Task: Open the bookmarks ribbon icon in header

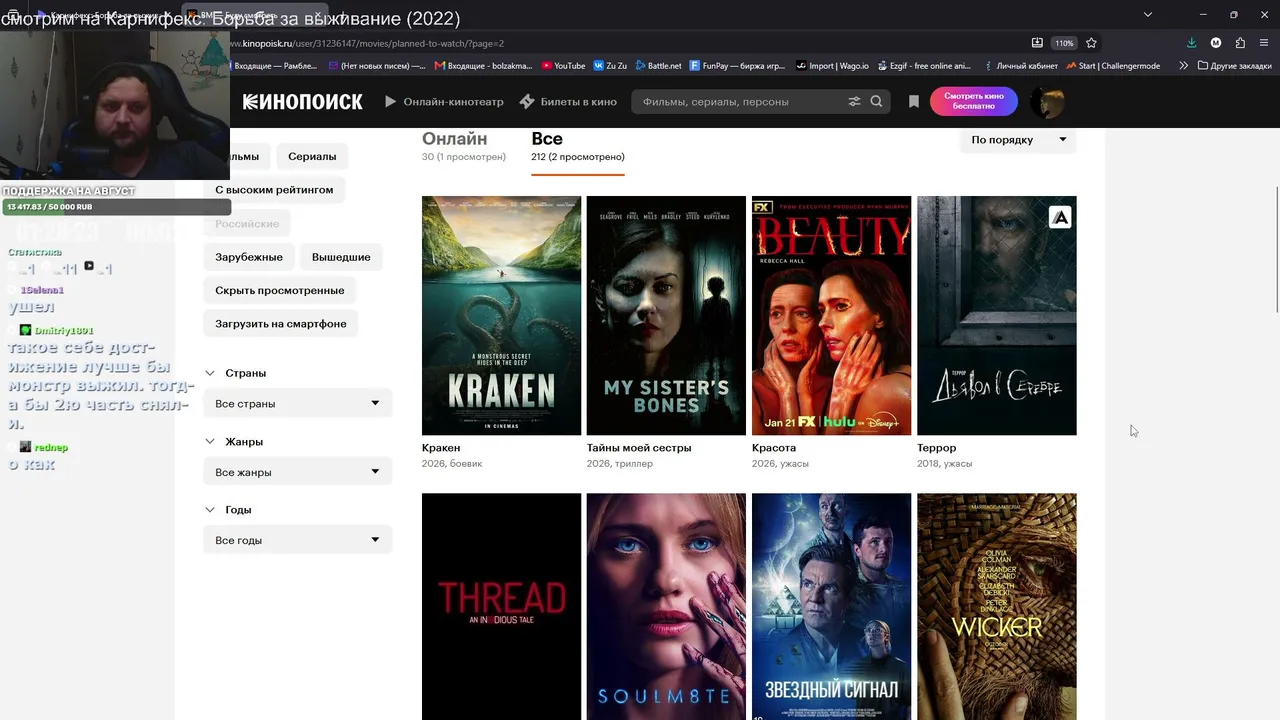Action: [913, 101]
